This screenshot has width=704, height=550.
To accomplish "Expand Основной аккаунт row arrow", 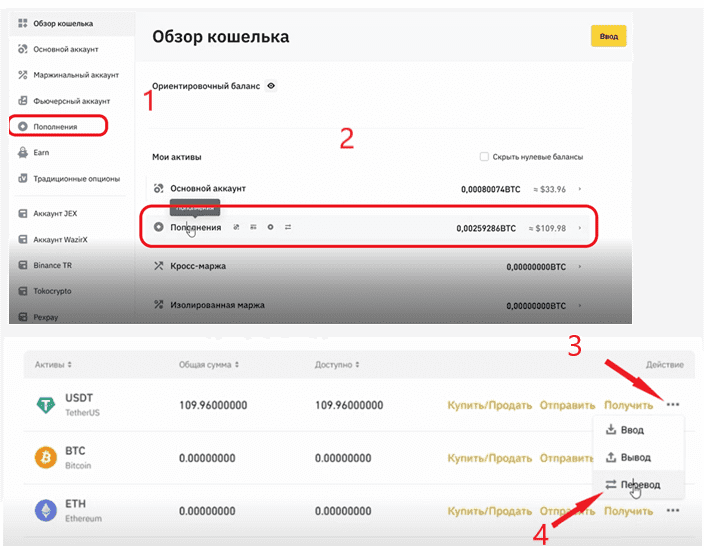I will (580, 189).
